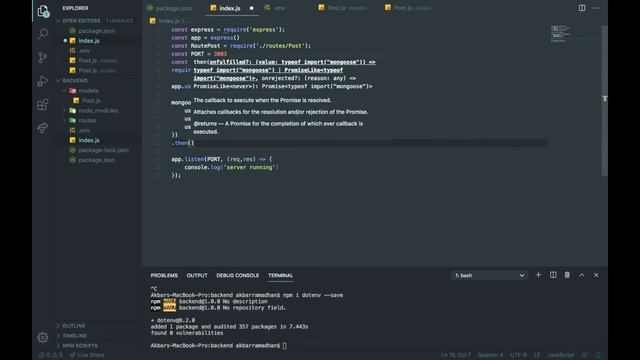
Task: Open the DEBUG CONSOLE panel tab
Action: coord(238,276)
